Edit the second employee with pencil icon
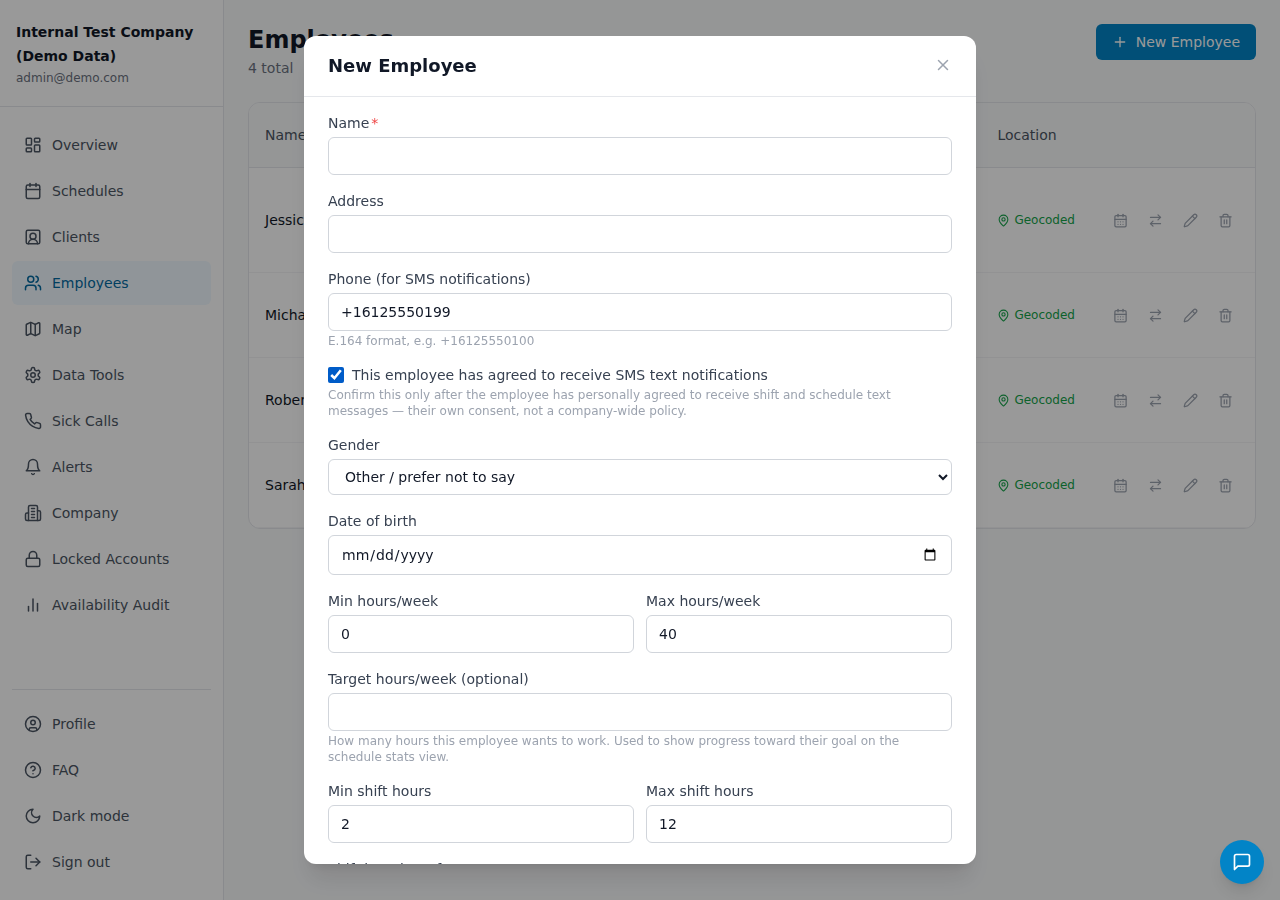 [x=1190, y=315]
